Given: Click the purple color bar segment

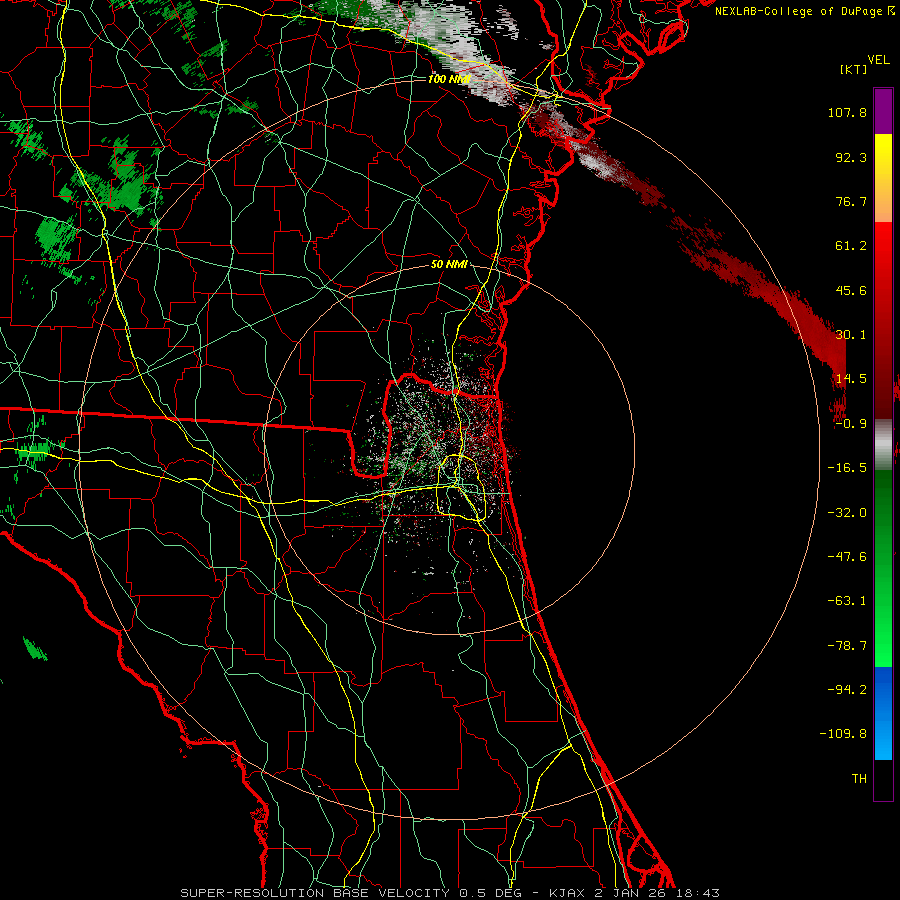Looking at the screenshot, I should coord(883,111).
